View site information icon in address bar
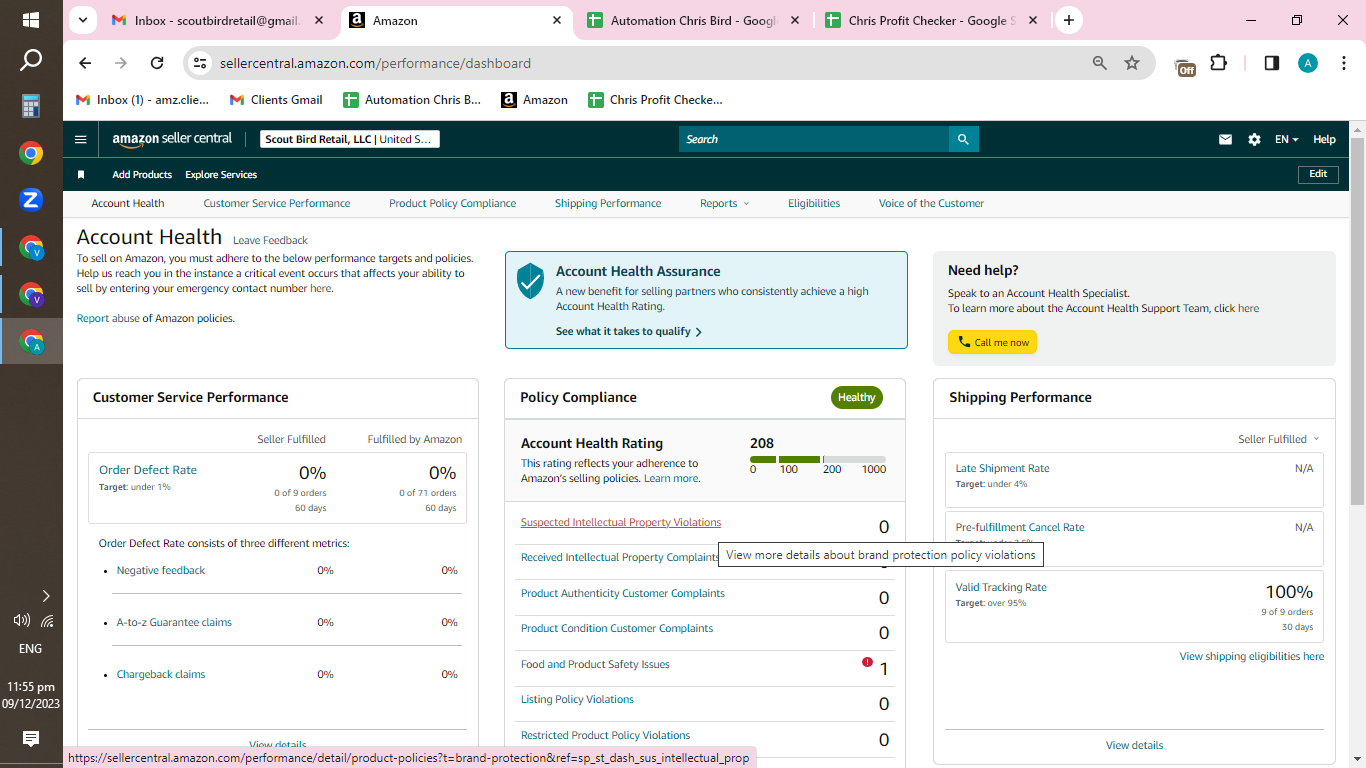The height and width of the screenshot is (768, 1366). (200, 63)
